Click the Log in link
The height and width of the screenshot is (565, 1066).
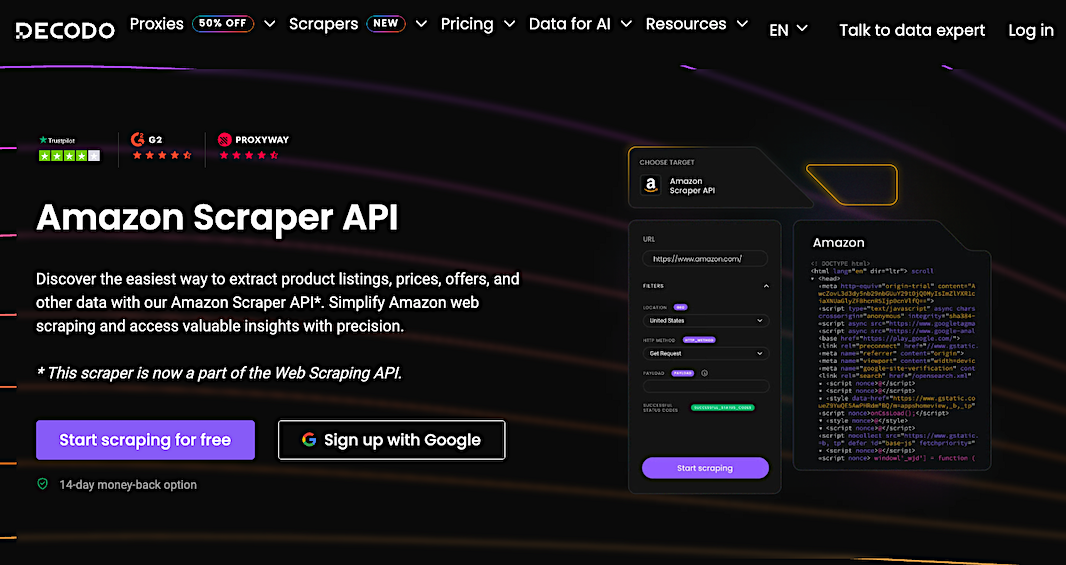click(x=1031, y=31)
